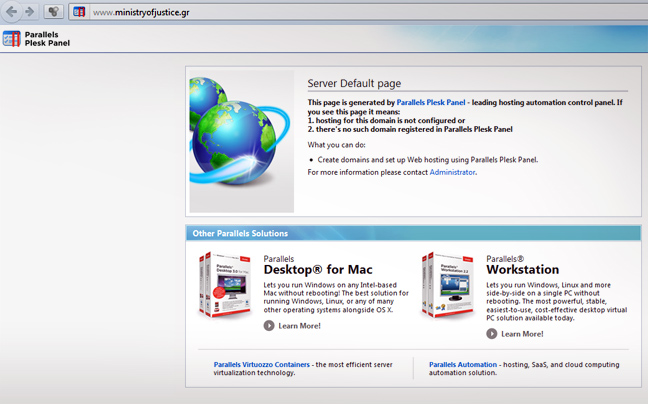648x404 pixels.
Task: Click the toolbar icon beside the address bar
Action: point(54,12)
